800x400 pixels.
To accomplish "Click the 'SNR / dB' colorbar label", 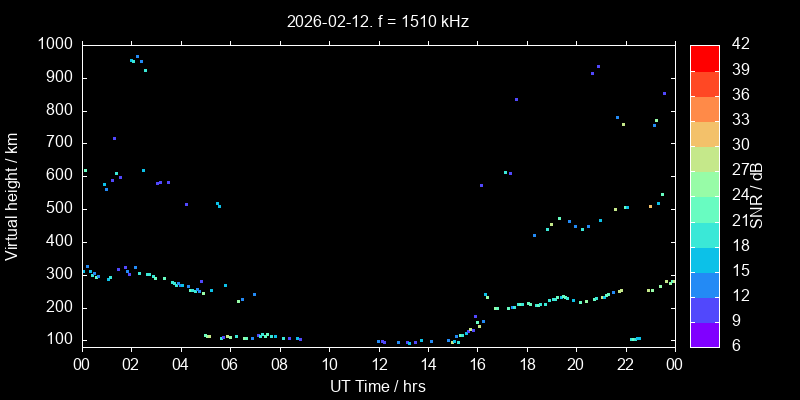I will [757, 193].
